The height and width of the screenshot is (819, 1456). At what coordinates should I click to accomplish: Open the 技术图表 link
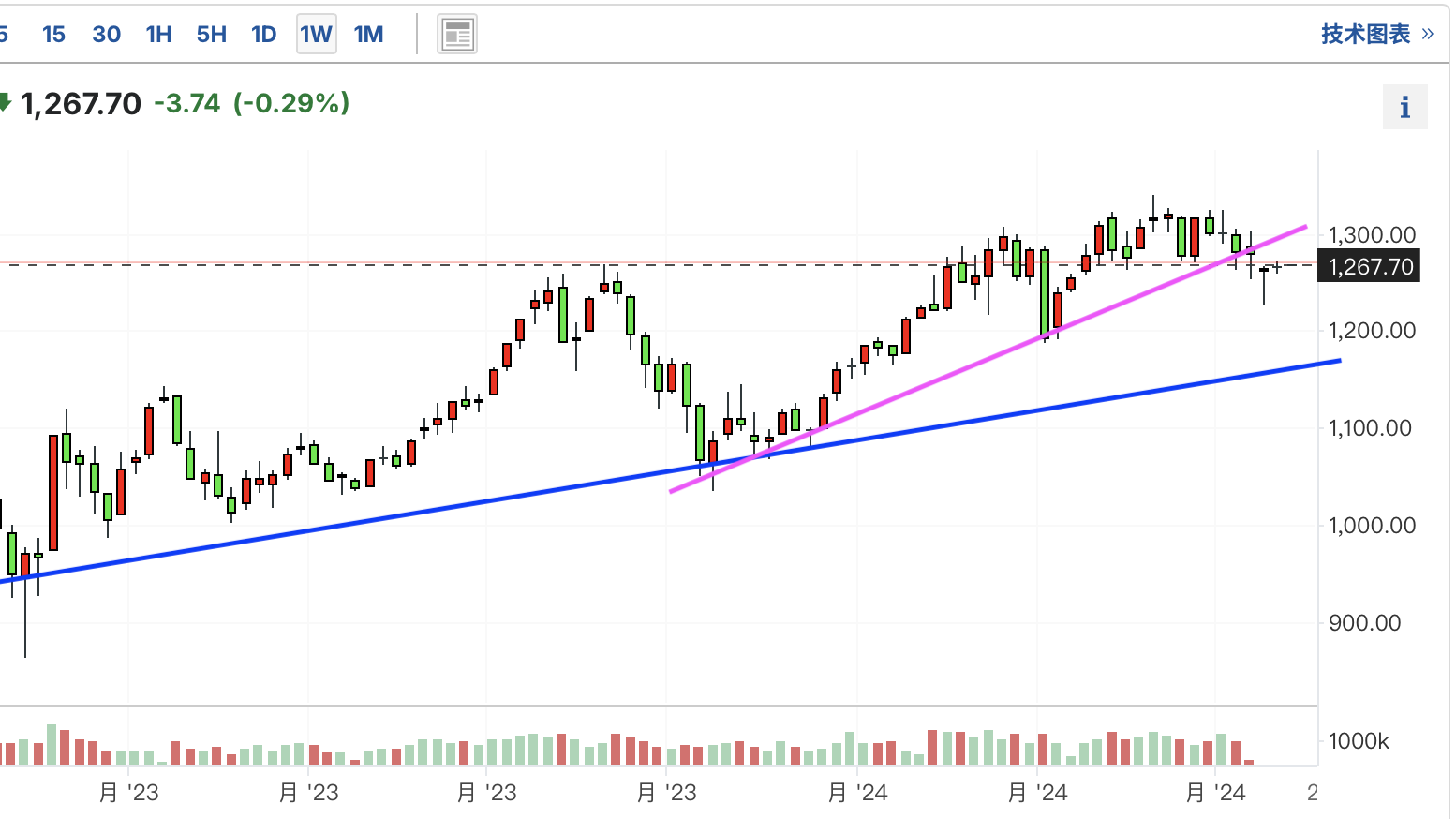1376,34
